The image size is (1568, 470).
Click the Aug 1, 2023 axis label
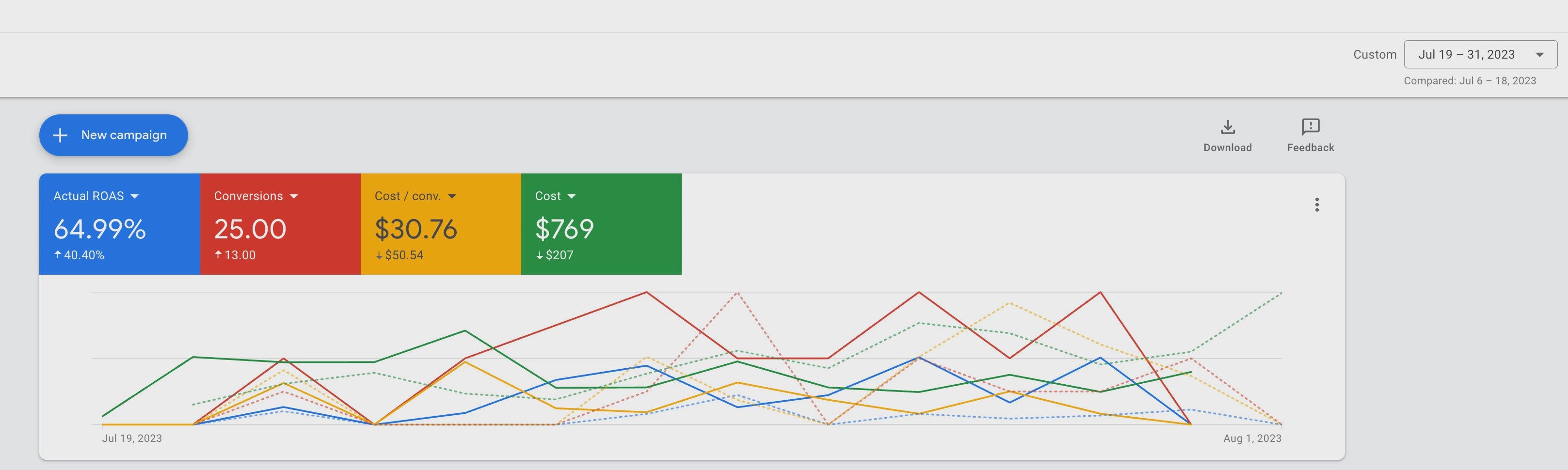(1252, 439)
